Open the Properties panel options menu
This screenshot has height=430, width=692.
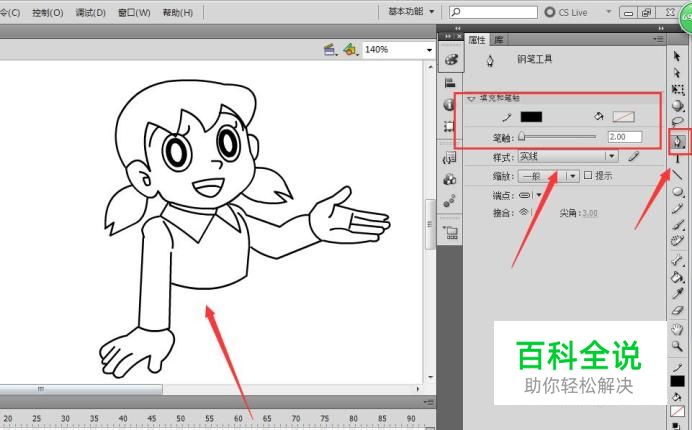[658, 40]
